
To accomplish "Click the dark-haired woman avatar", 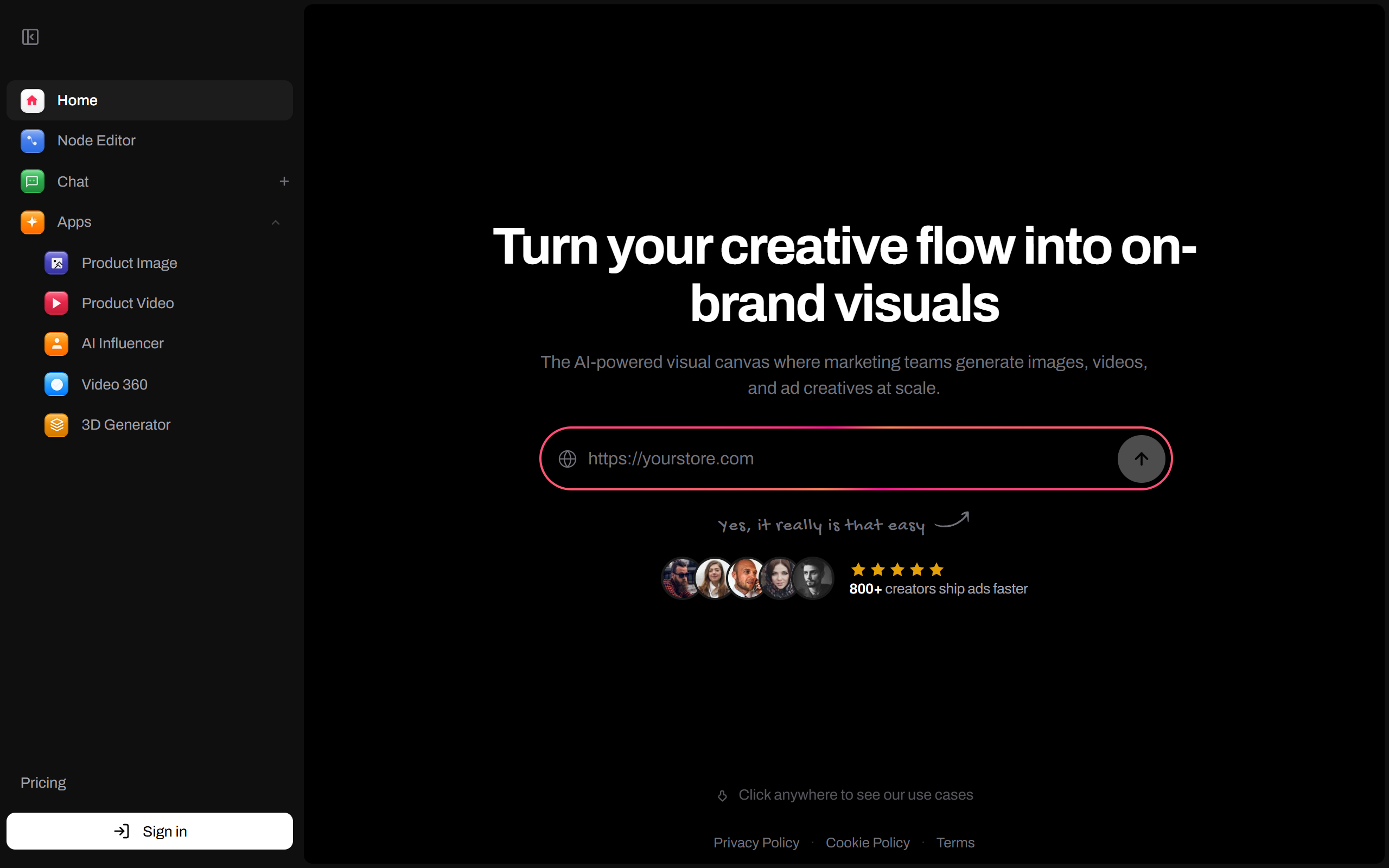I will click(779, 578).
